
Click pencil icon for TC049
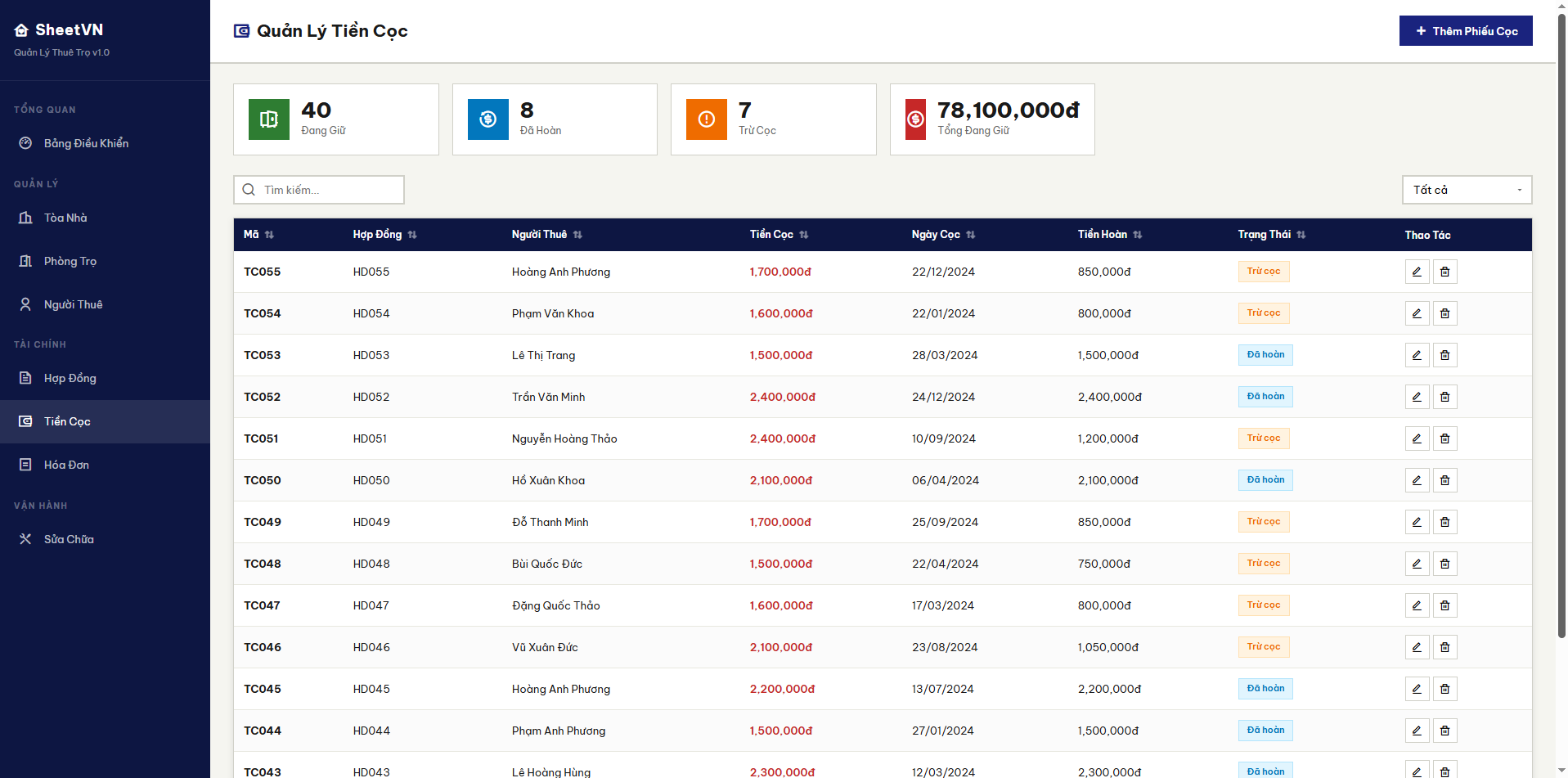coord(1417,522)
